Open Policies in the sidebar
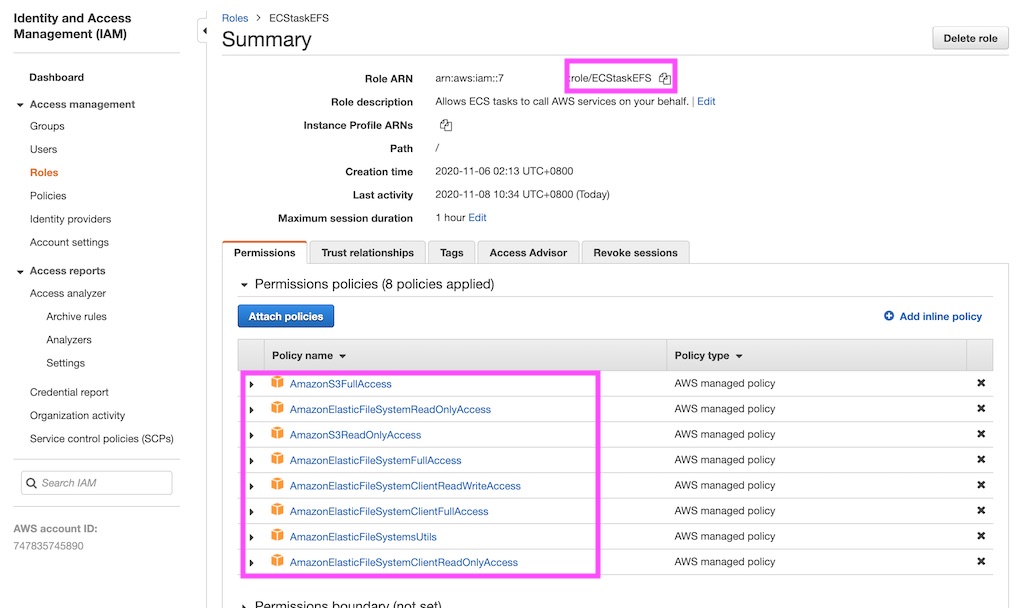The height and width of the screenshot is (608, 1024). coord(48,196)
